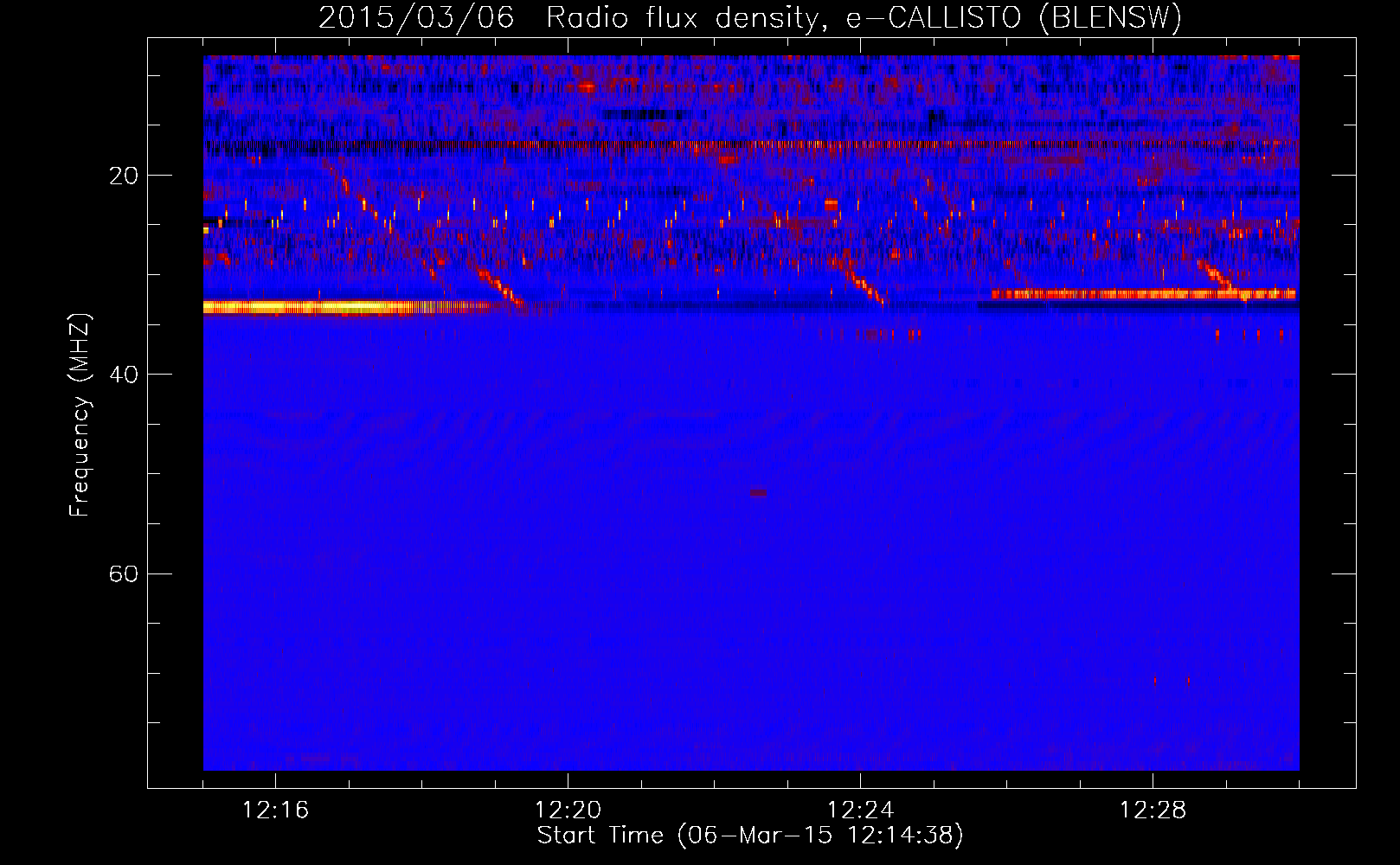This screenshot has height=865, width=1400.
Task: Click the plot title '2015/03/06 Radio flux density'
Action: pos(569,17)
